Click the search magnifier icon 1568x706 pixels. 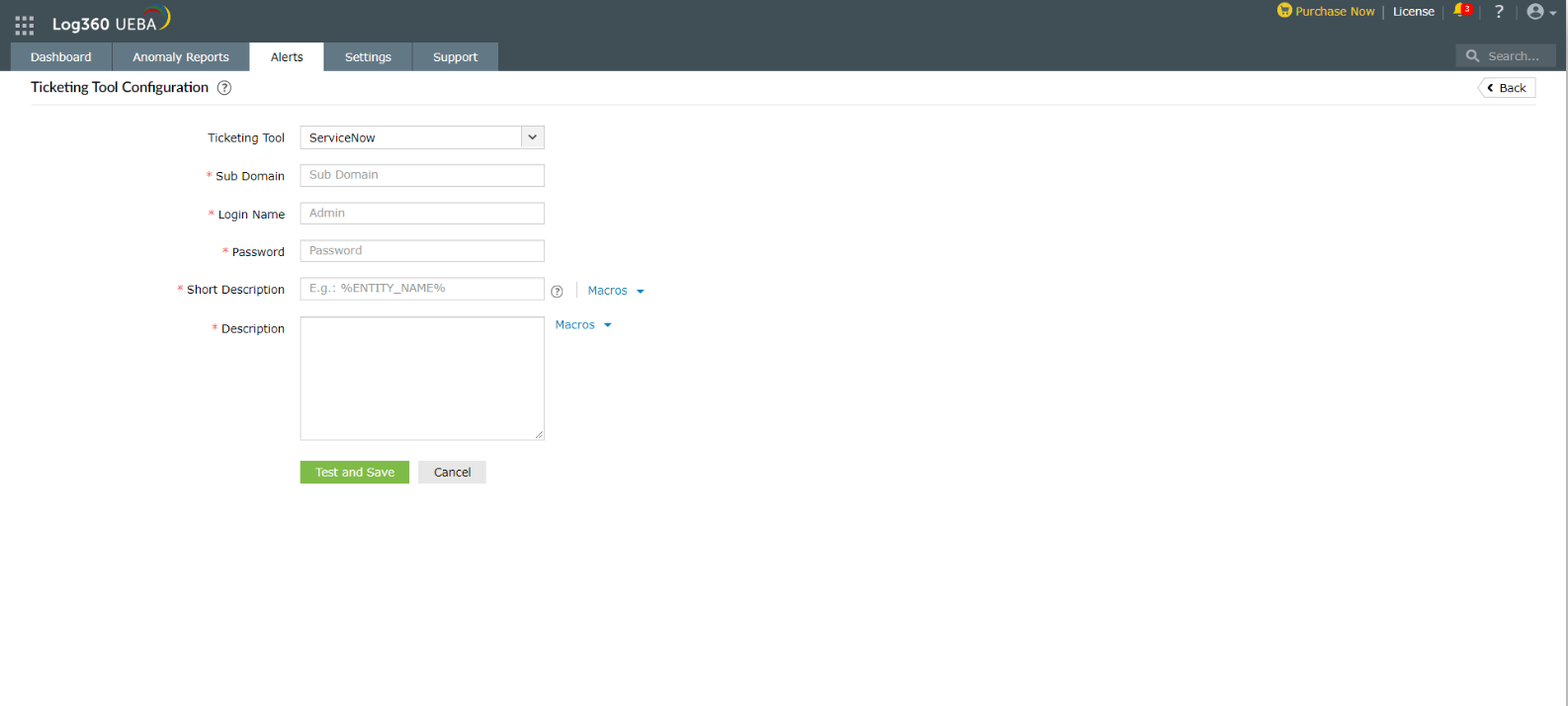point(1472,56)
